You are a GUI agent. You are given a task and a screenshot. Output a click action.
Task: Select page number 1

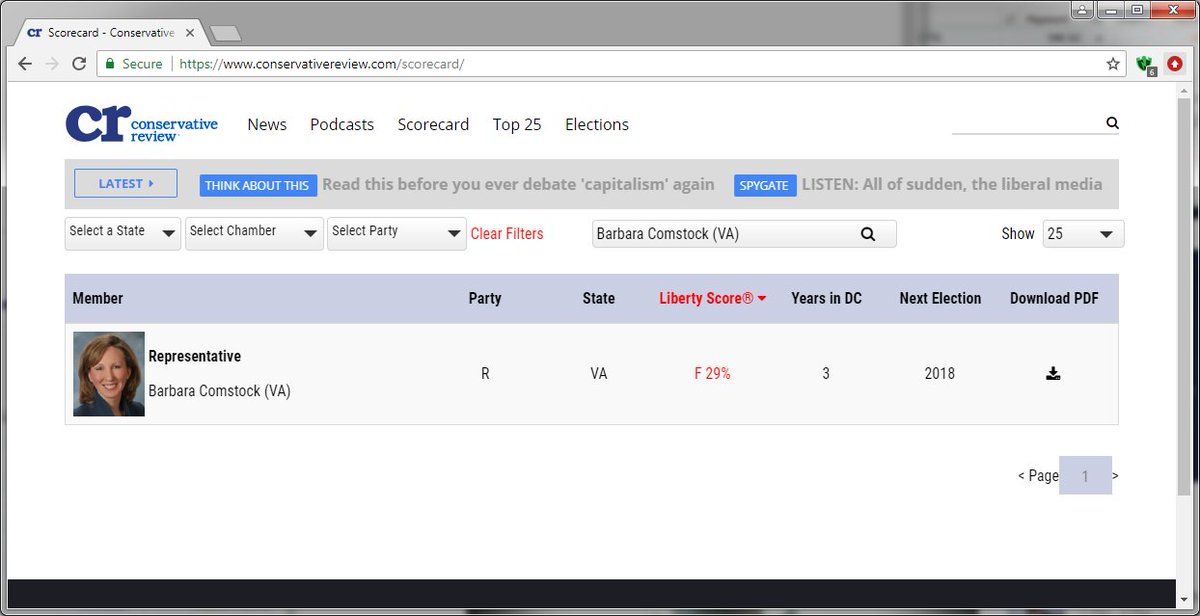(x=1085, y=476)
